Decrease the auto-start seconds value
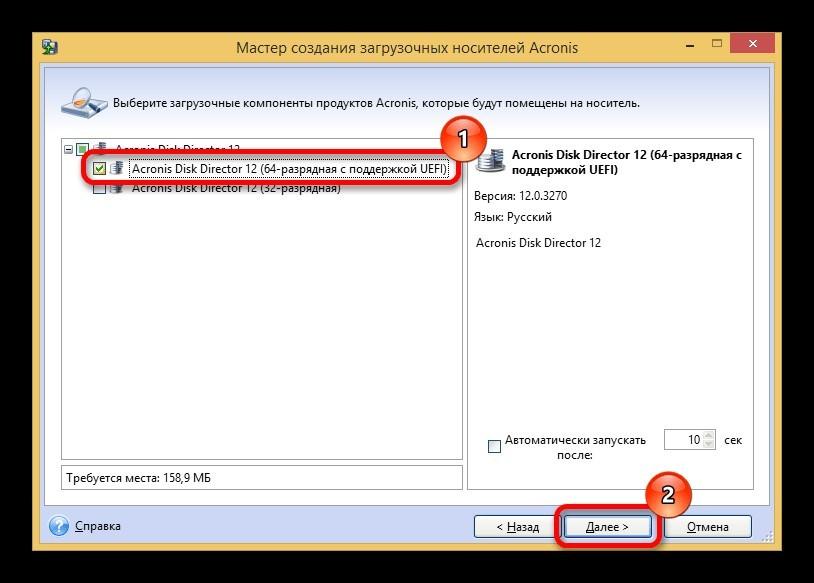814x583 pixels. (709, 443)
